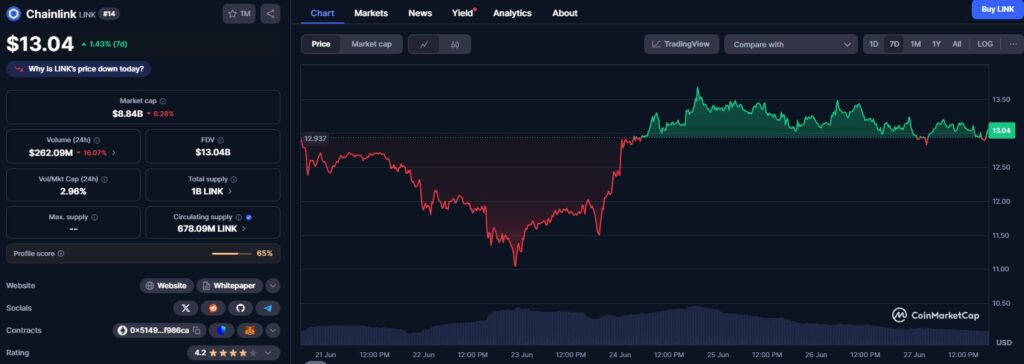
Task: Open the Reddit social link
Action: tap(213, 308)
